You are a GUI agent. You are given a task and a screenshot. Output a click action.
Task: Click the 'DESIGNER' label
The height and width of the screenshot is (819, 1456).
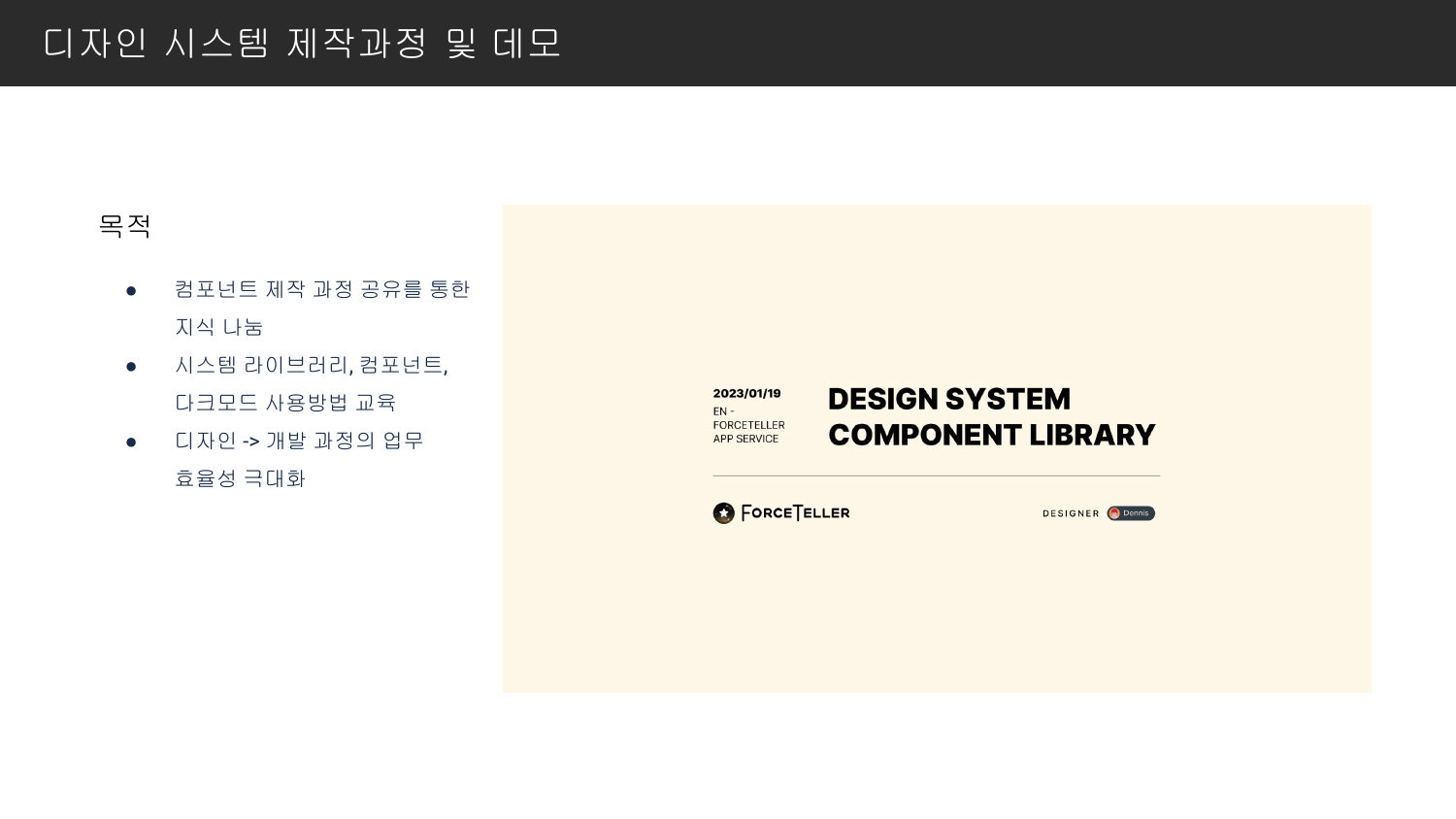[1071, 513]
